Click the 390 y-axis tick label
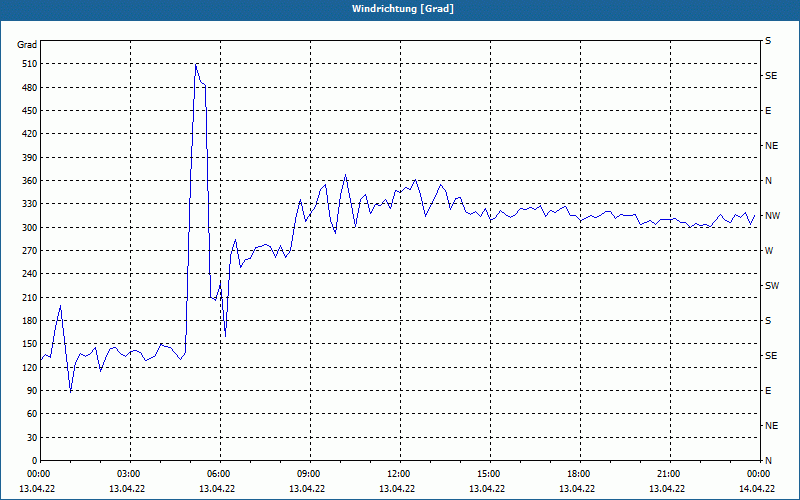Image resolution: width=800 pixels, height=500 pixels. click(x=30, y=158)
